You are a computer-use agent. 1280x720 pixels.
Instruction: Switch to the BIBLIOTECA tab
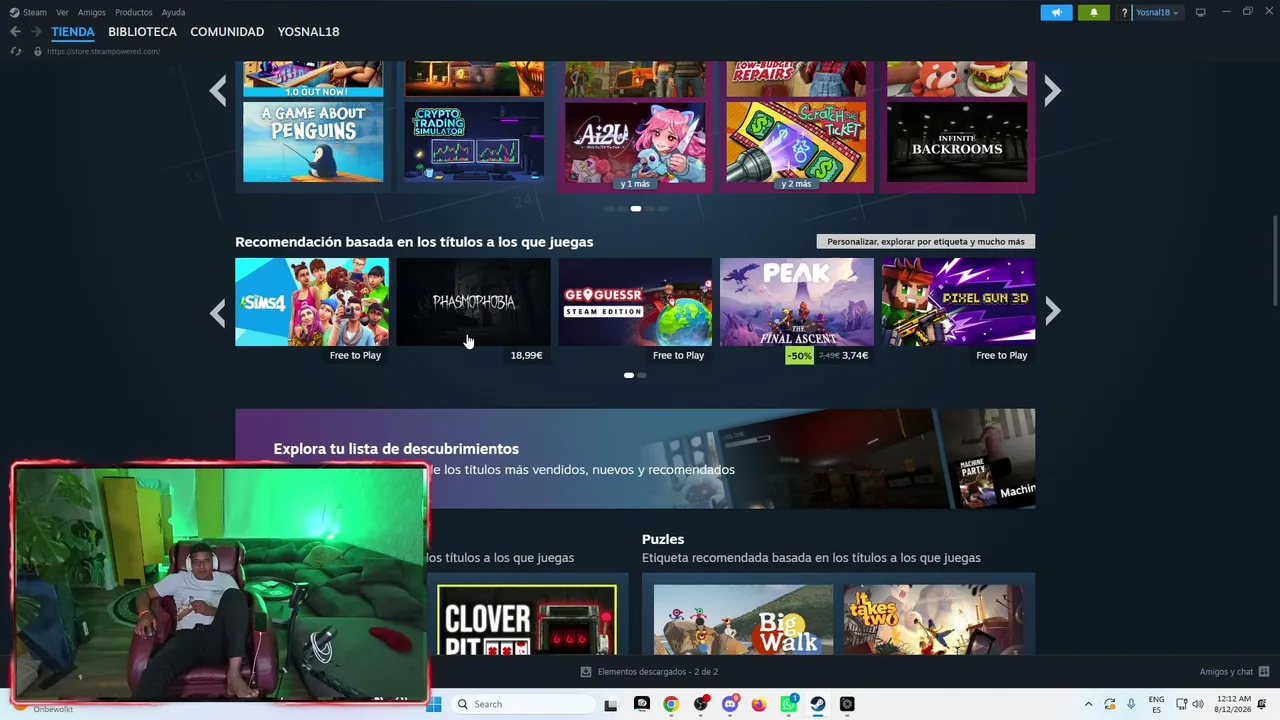point(142,32)
